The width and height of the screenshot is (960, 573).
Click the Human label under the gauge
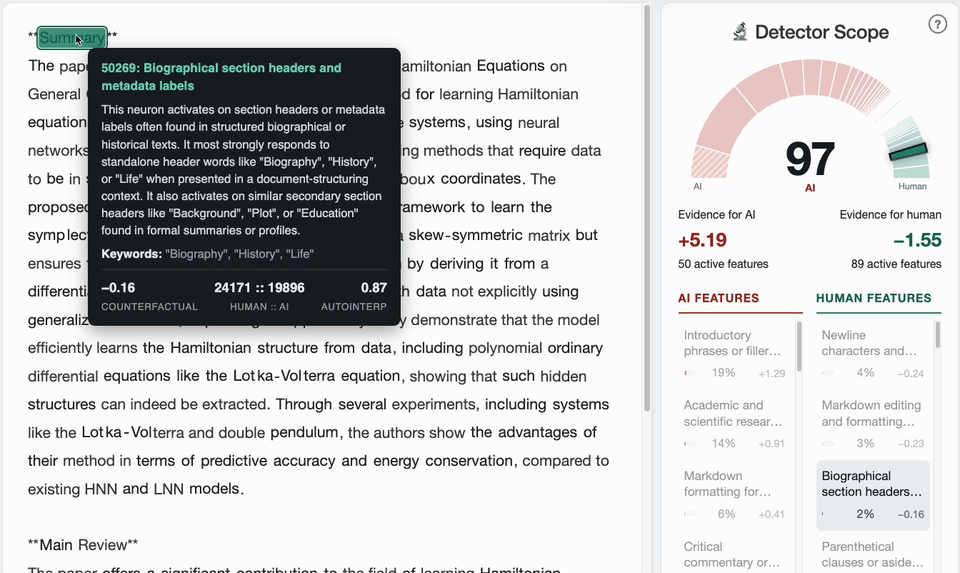912,186
